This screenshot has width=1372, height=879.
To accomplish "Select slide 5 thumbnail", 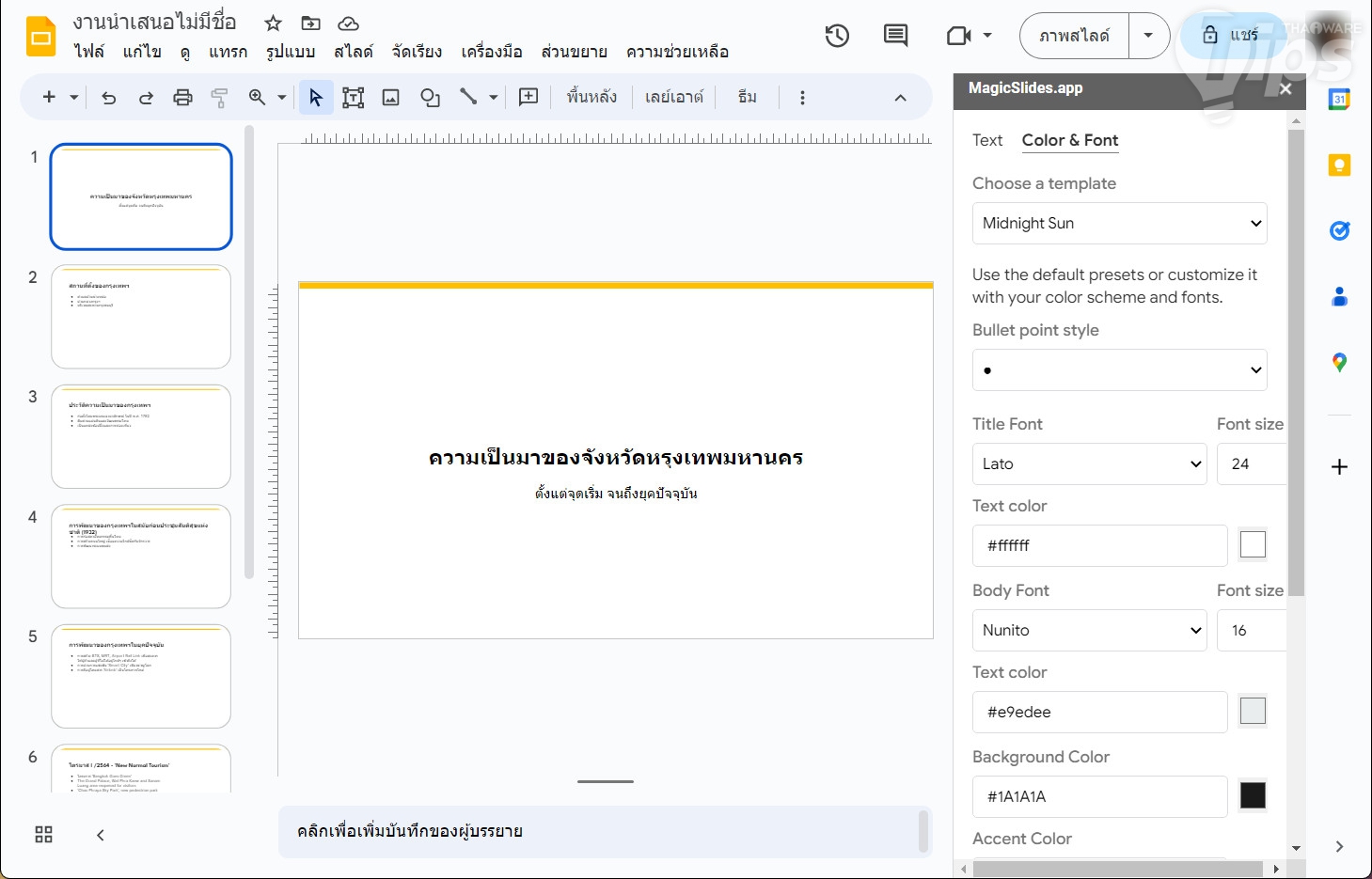I will pos(141,676).
